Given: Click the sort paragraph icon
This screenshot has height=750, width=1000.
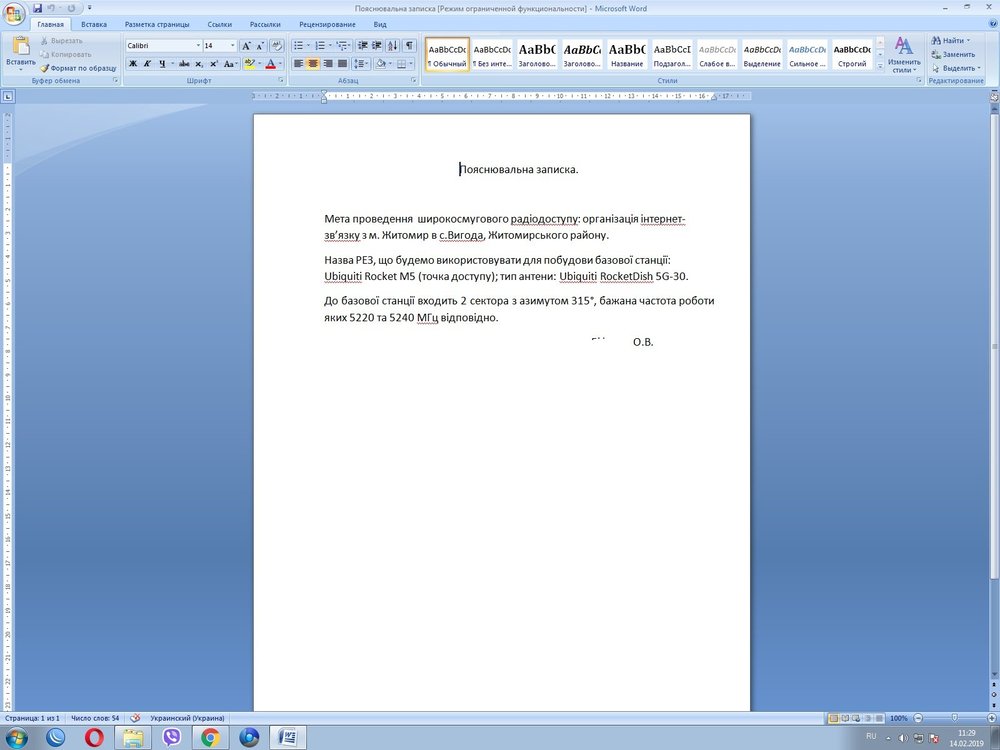Looking at the screenshot, I should (x=393, y=46).
